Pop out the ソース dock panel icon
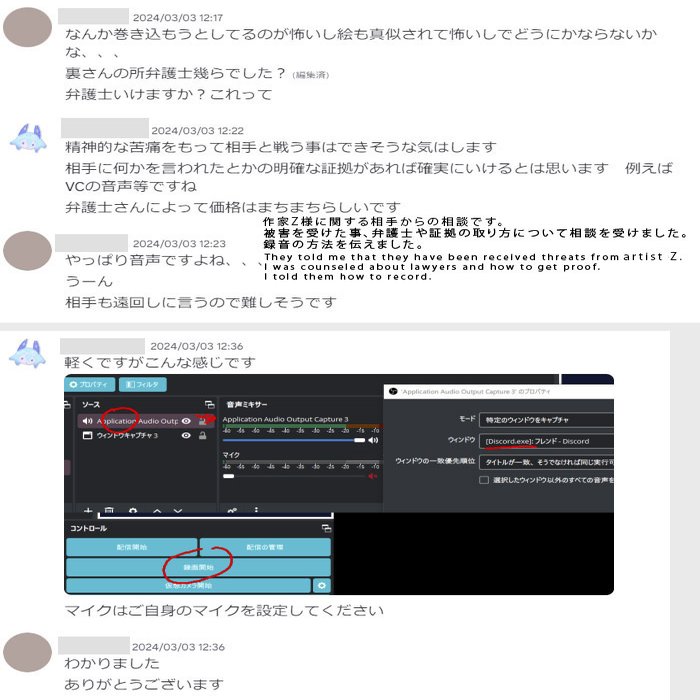 (x=210, y=404)
